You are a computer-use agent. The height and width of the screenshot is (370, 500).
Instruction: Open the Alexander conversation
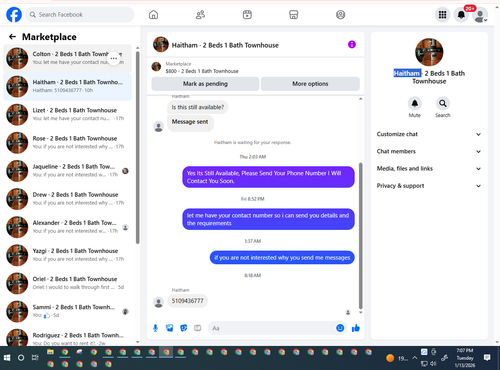(x=67, y=227)
